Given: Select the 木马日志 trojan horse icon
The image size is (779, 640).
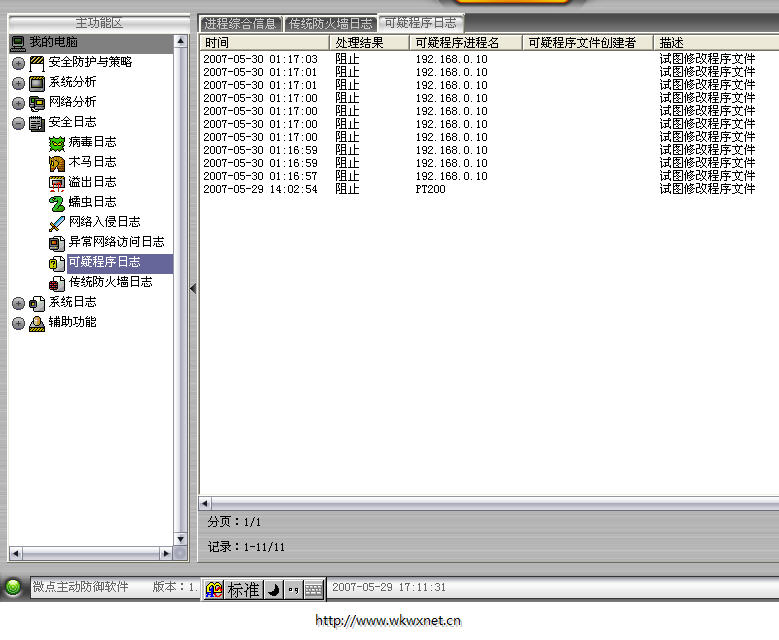Looking at the screenshot, I should click(x=57, y=162).
